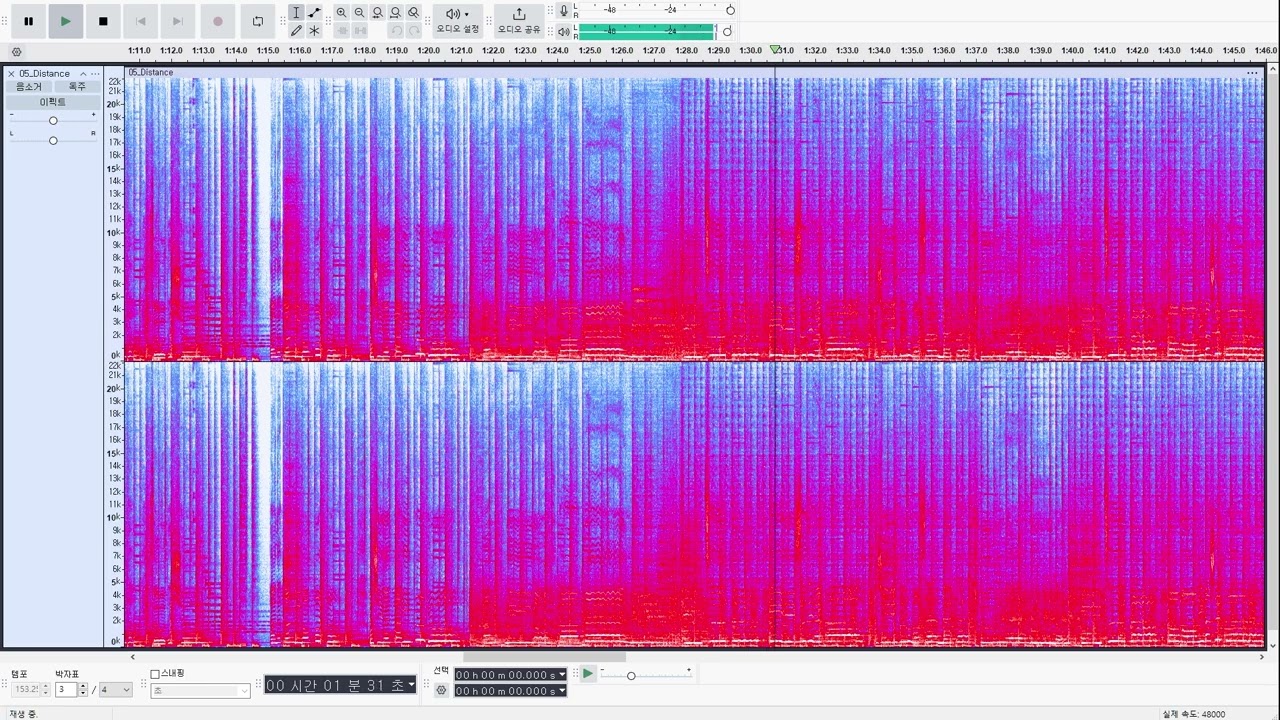The image size is (1280, 720).
Task: Select the Draw pencil tool
Action: coord(296,31)
